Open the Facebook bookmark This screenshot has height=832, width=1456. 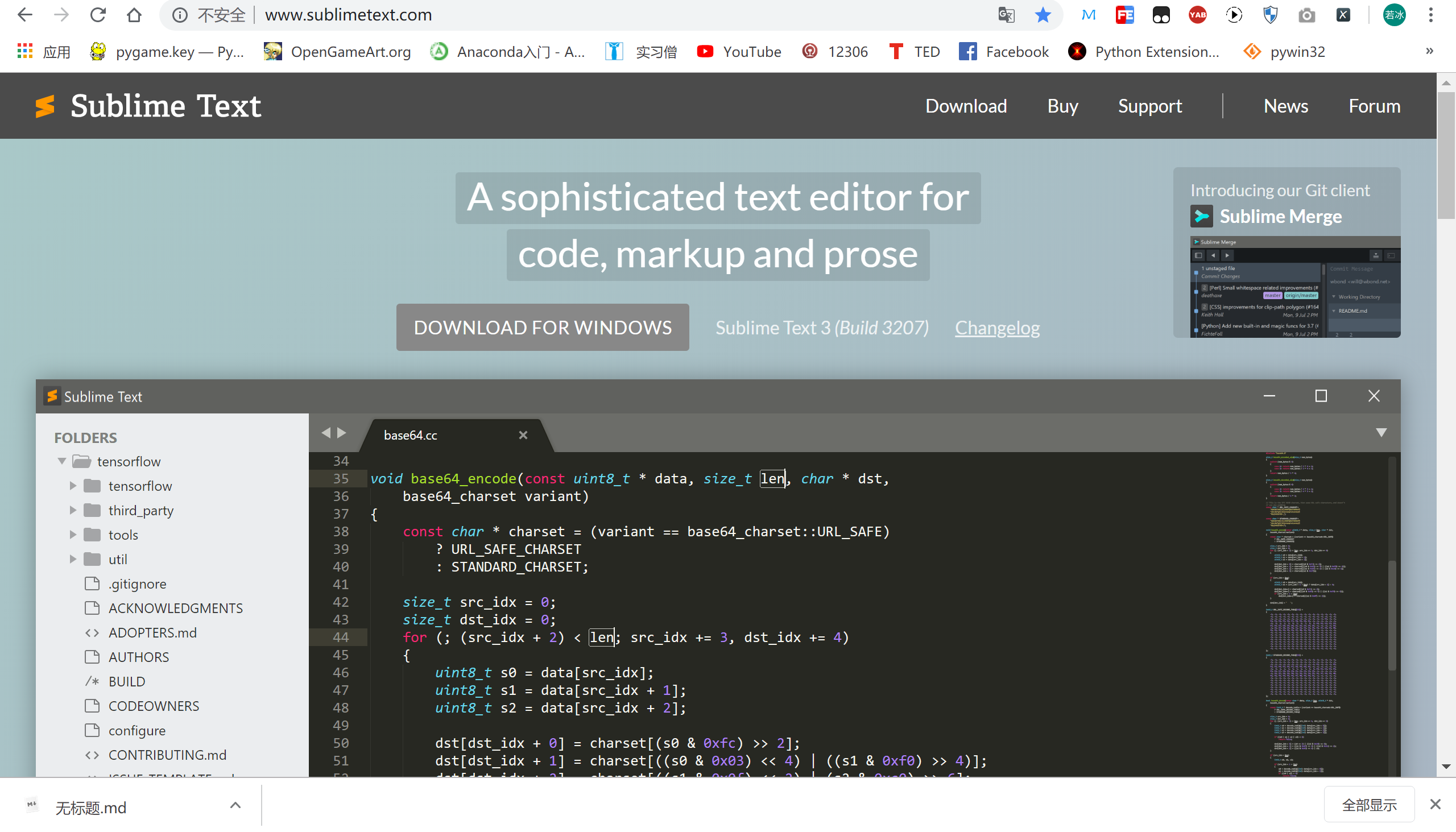(x=1004, y=51)
